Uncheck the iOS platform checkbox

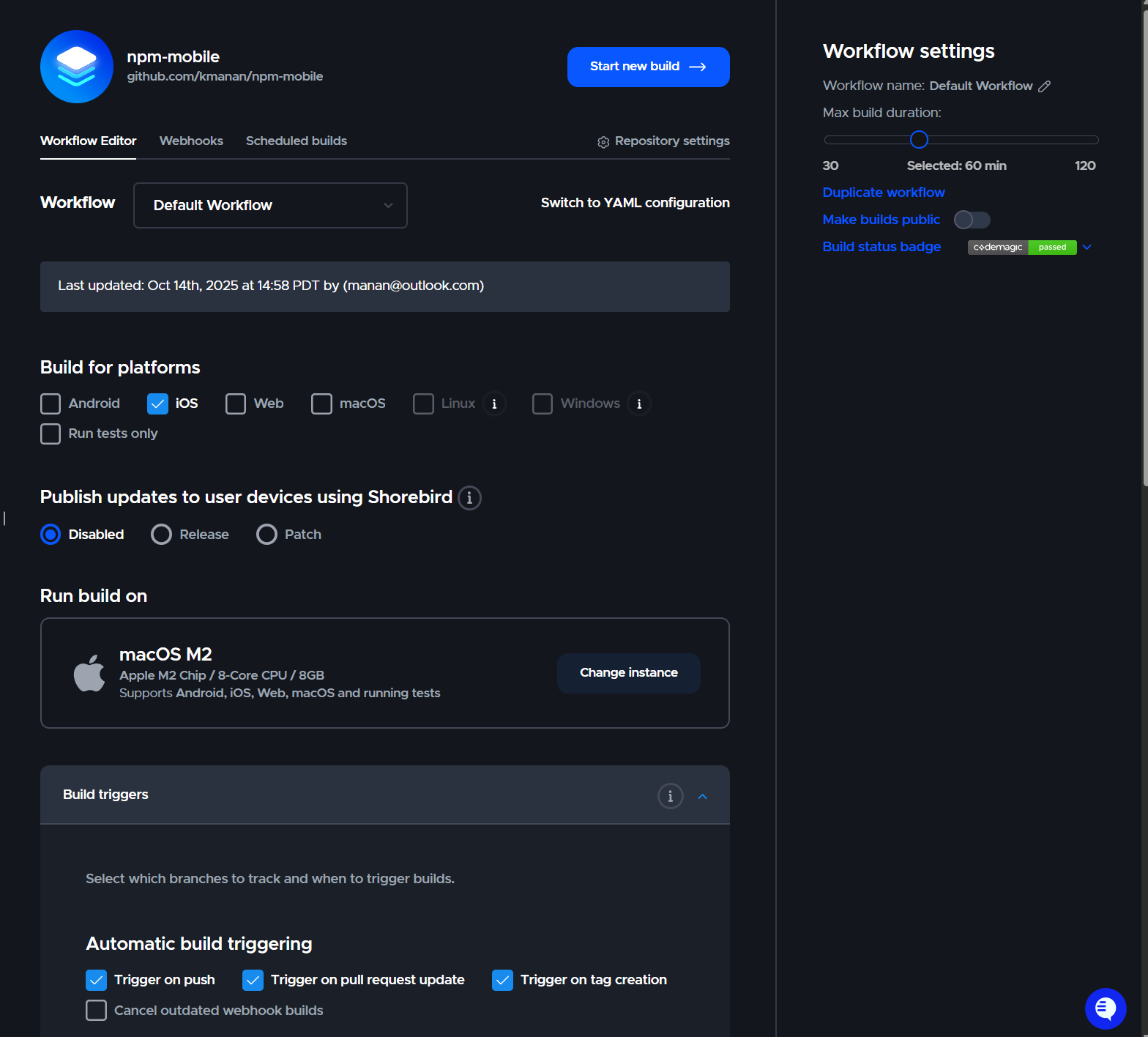coord(157,404)
